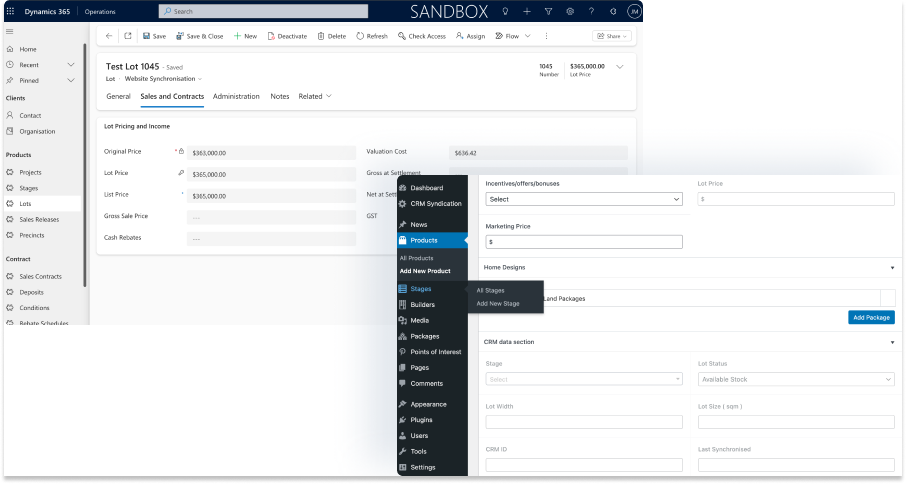Open the Lot Status Available Stock dropdown
Image resolution: width=906 pixels, height=484 pixels.
tap(796, 379)
